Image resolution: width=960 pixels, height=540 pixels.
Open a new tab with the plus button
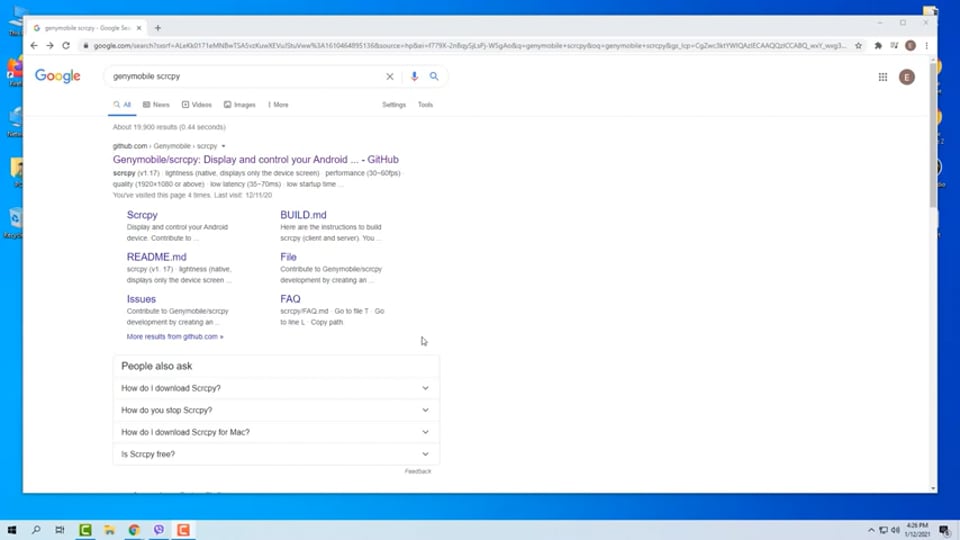158,28
